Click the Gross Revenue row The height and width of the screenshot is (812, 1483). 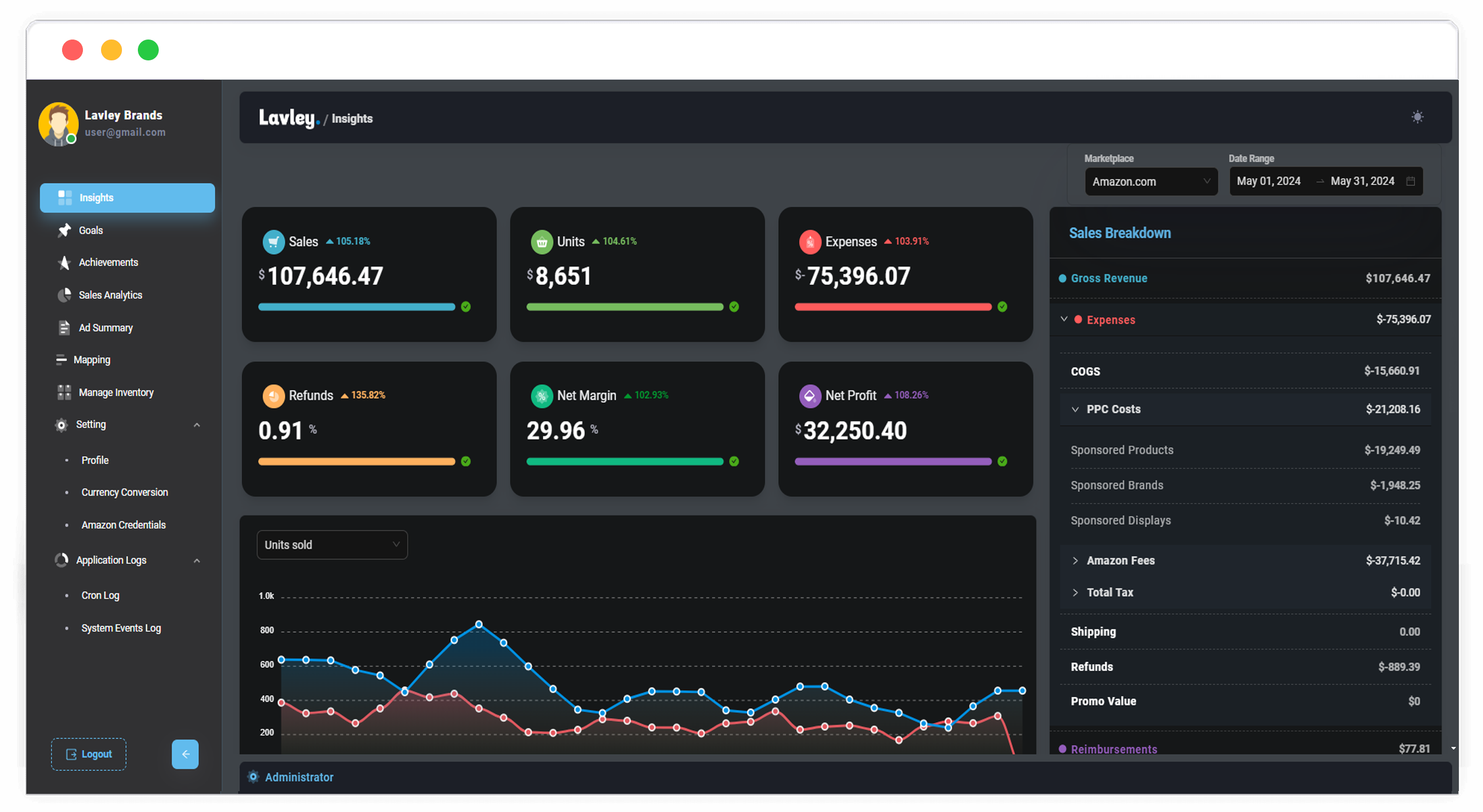(x=1245, y=278)
